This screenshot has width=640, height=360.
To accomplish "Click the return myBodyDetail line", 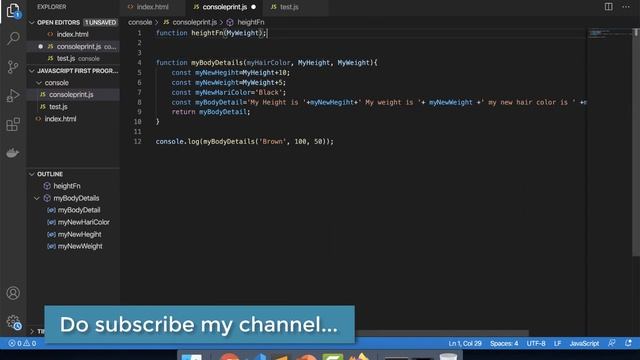I will 211,112.
